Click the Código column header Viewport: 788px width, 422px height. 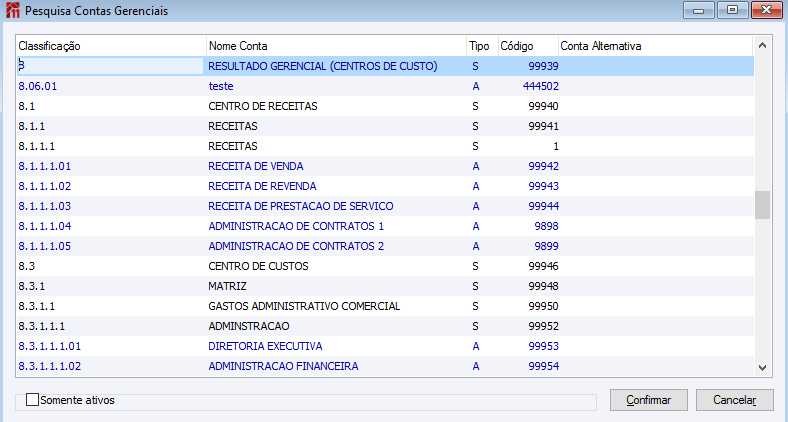[528, 46]
